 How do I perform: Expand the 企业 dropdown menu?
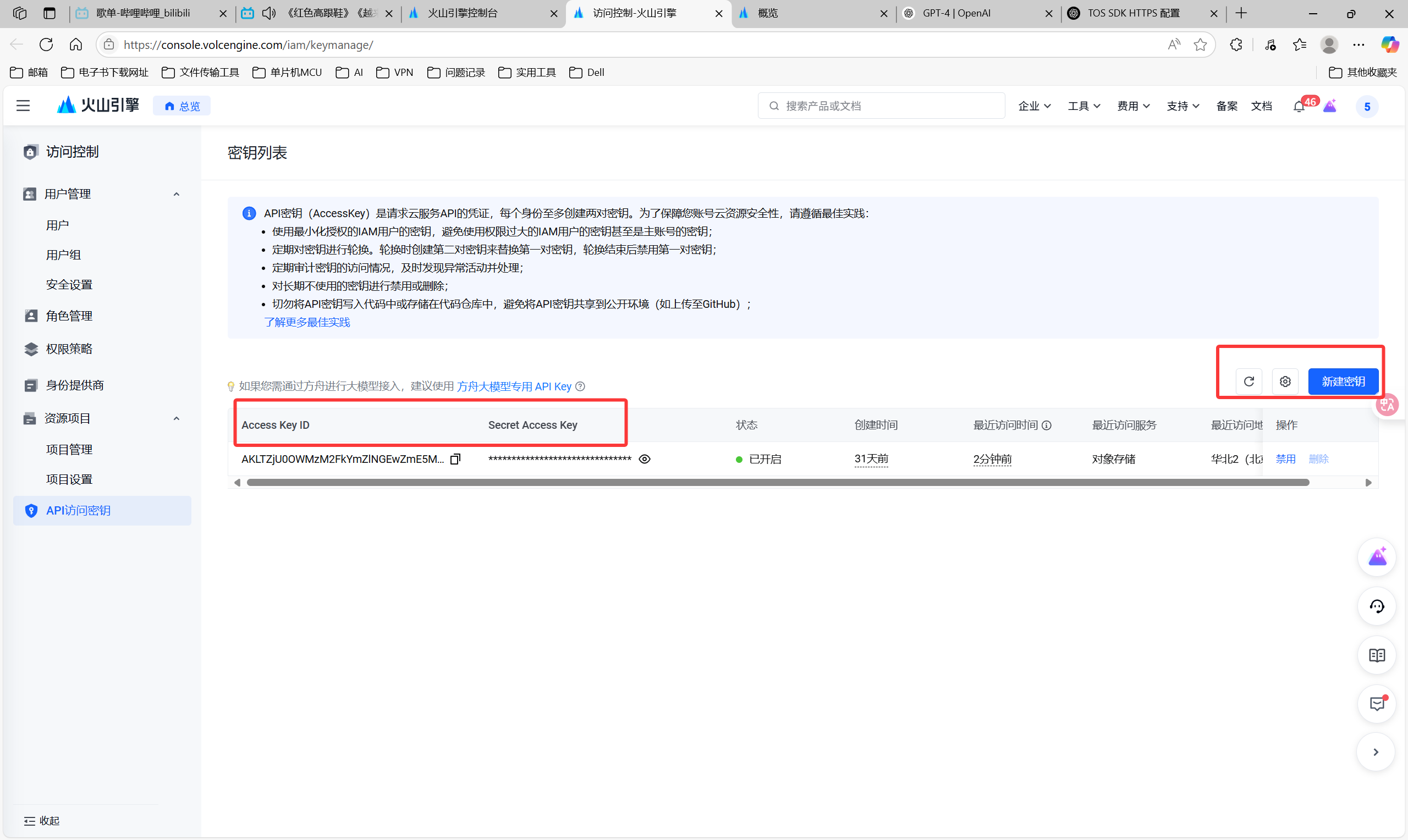coord(1034,106)
